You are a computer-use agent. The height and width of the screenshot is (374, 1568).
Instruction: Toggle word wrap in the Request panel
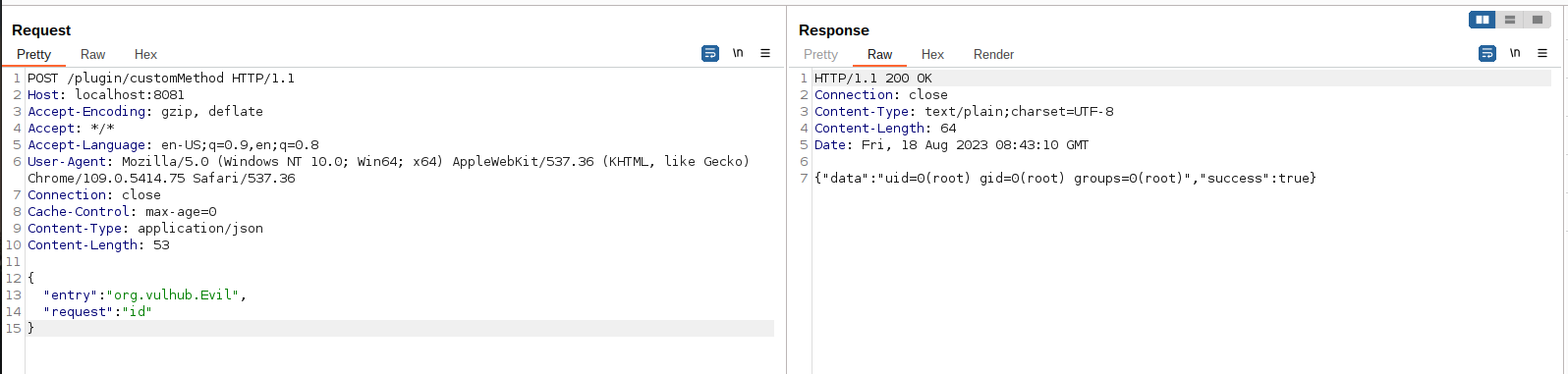click(x=710, y=54)
